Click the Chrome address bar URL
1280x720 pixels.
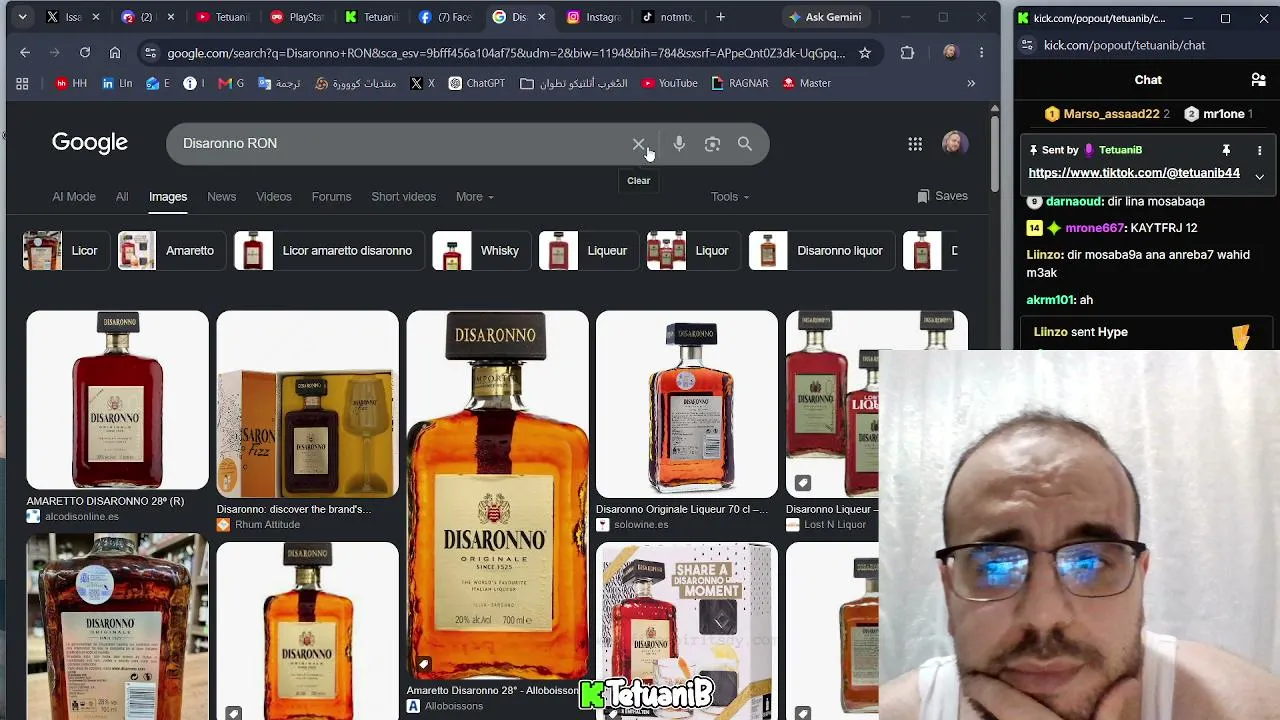[505, 53]
